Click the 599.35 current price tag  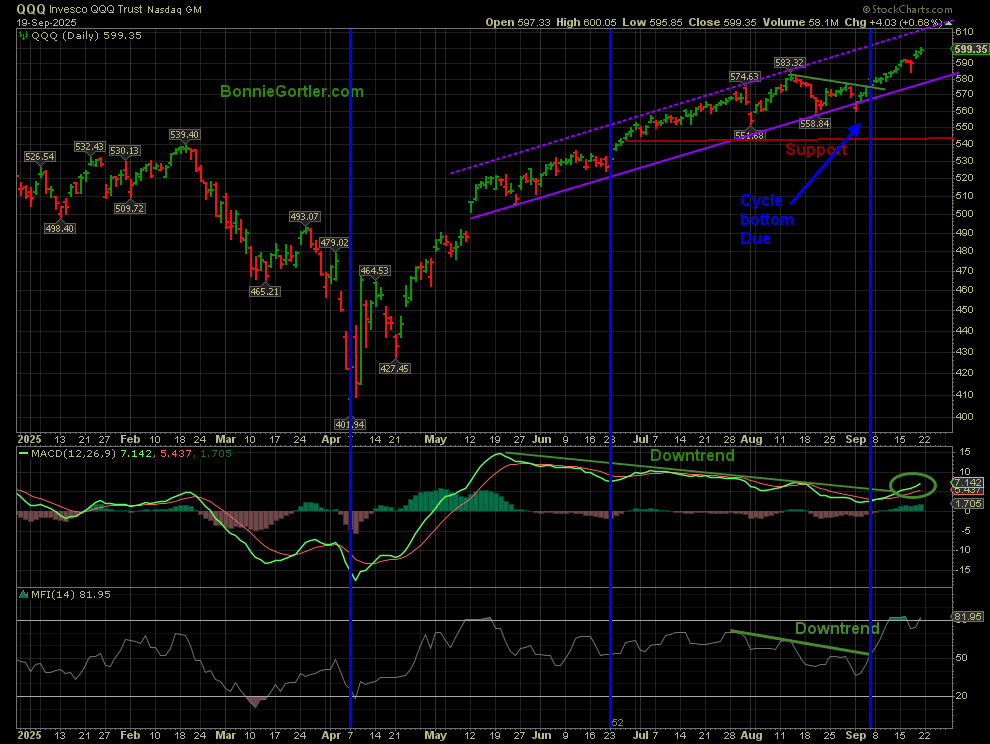click(971, 49)
